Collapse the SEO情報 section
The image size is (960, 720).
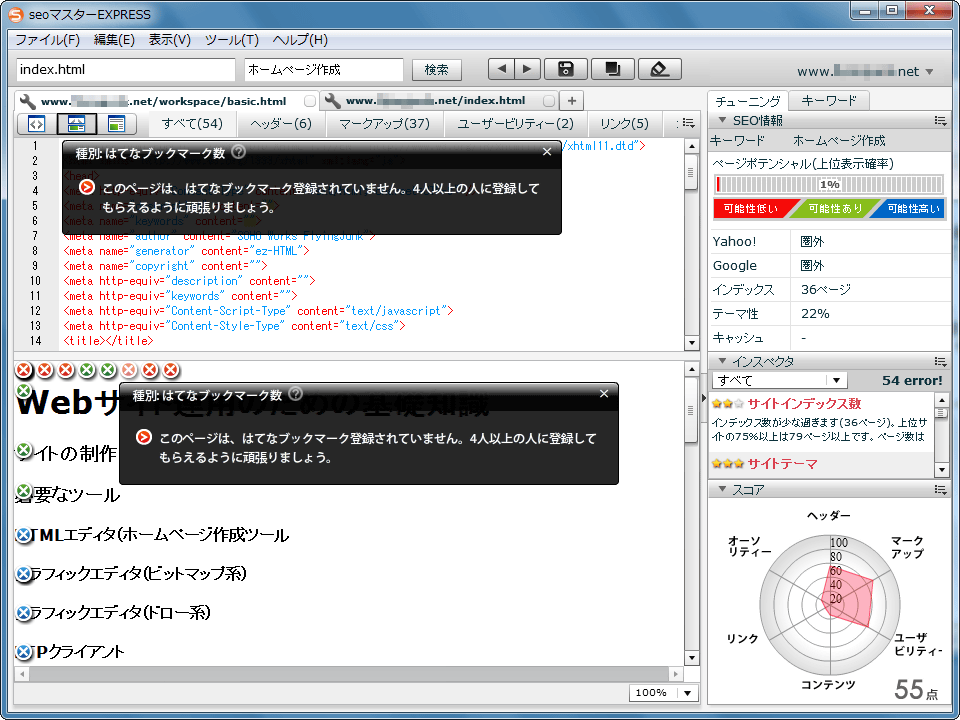722,120
